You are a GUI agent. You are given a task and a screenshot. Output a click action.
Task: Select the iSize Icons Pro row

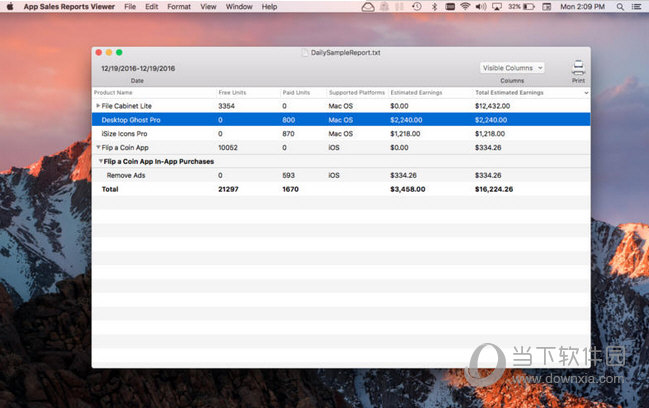pyautogui.click(x=341, y=134)
